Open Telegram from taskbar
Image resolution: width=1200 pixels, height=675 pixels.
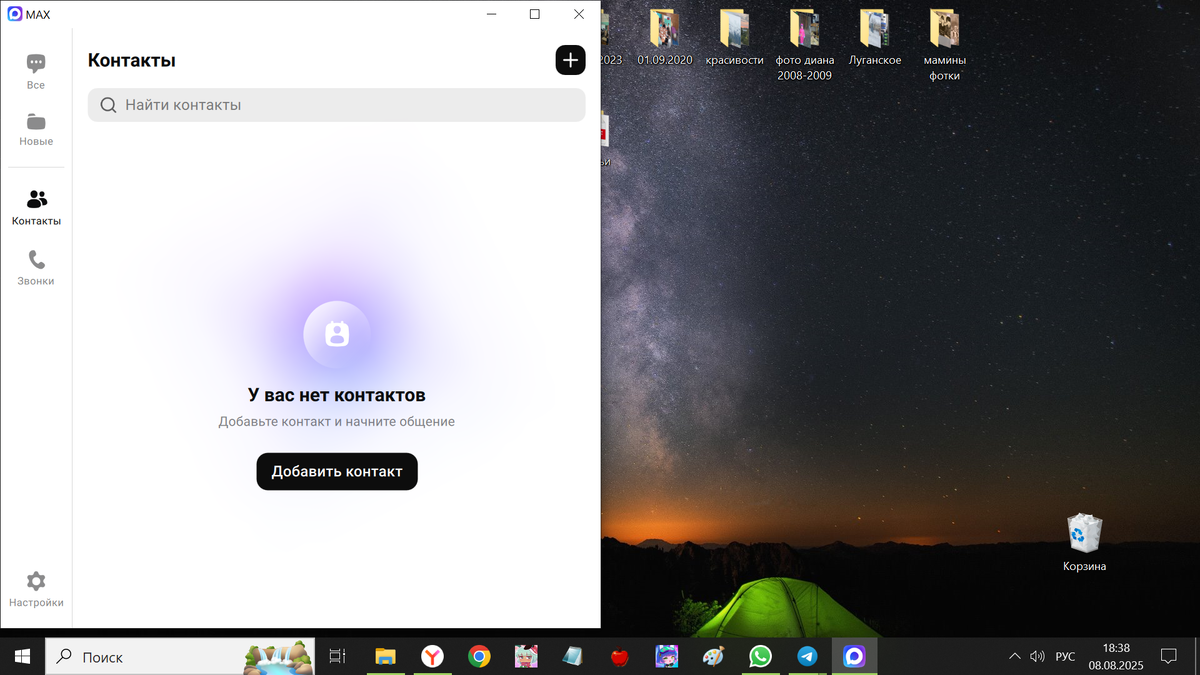(807, 657)
